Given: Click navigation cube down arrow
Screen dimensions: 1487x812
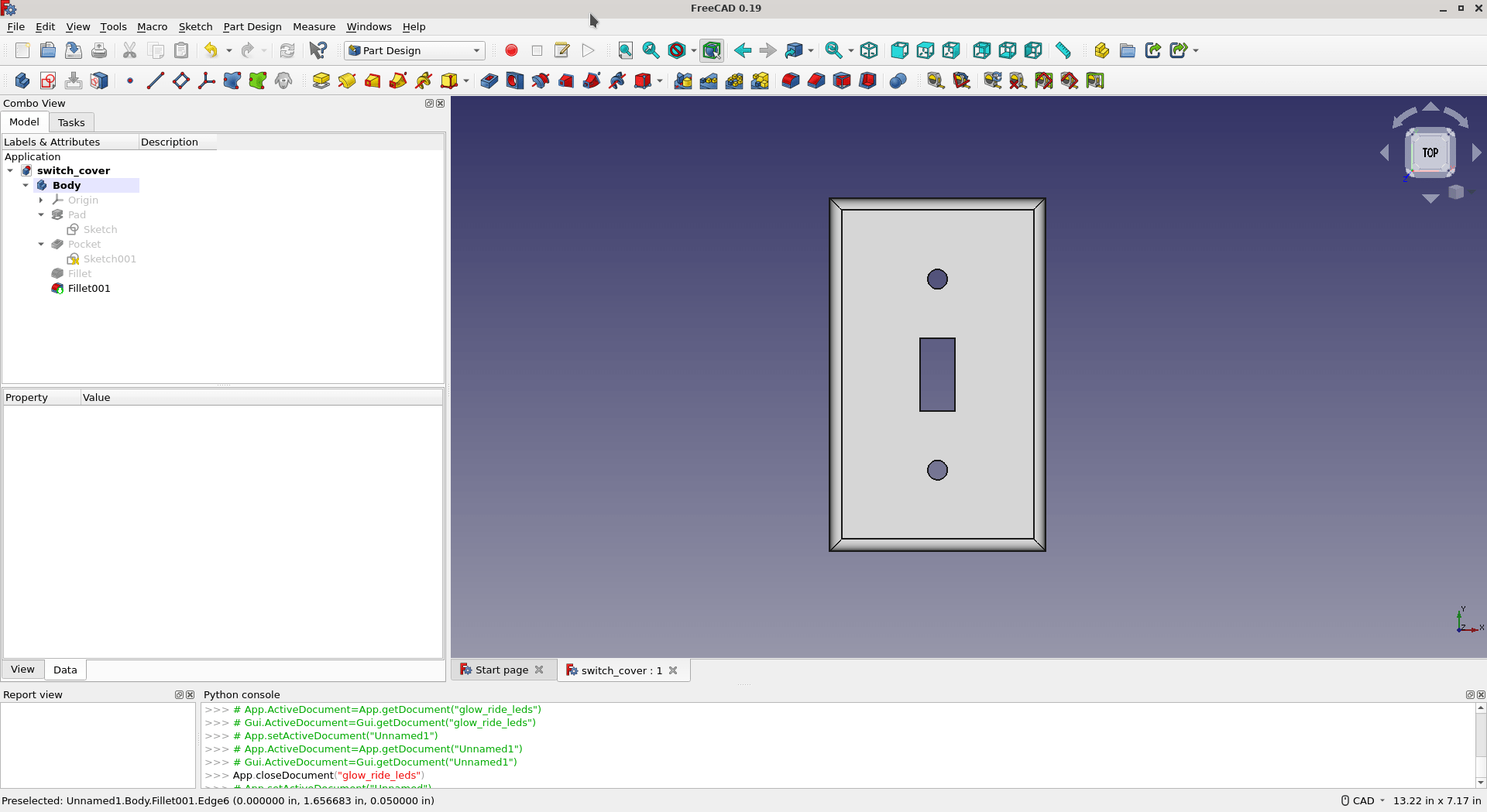Looking at the screenshot, I should (1430, 199).
